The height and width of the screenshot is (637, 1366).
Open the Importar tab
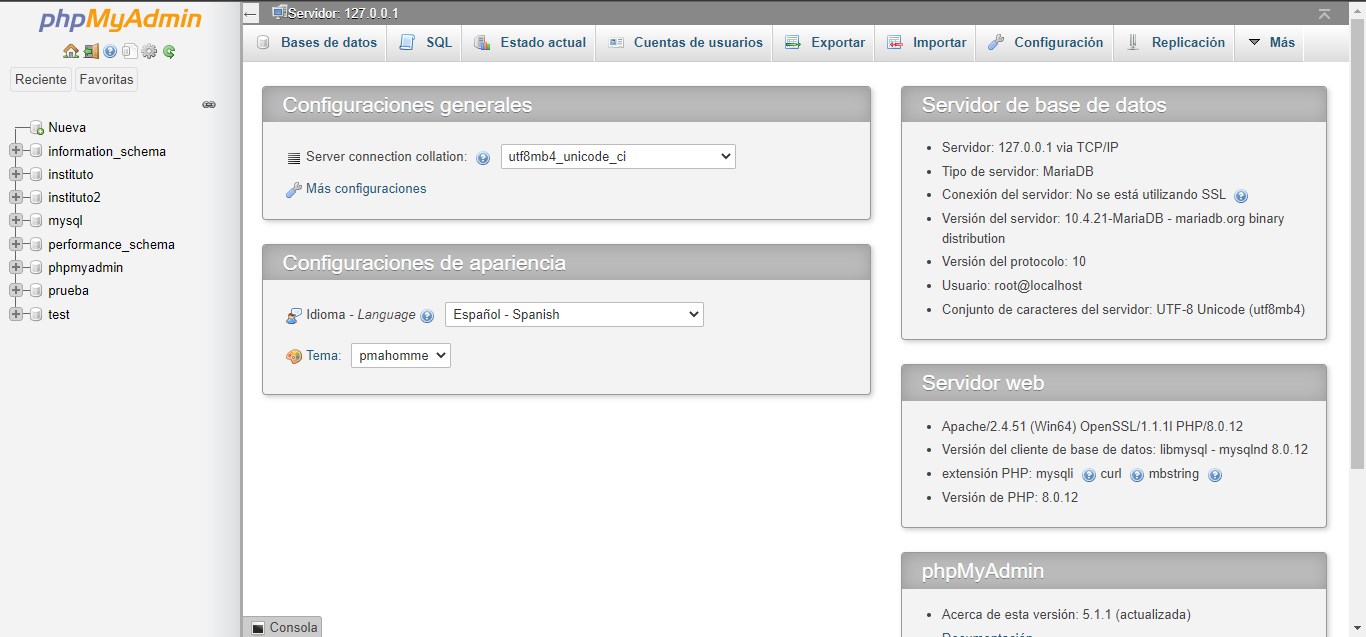pos(926,43)
